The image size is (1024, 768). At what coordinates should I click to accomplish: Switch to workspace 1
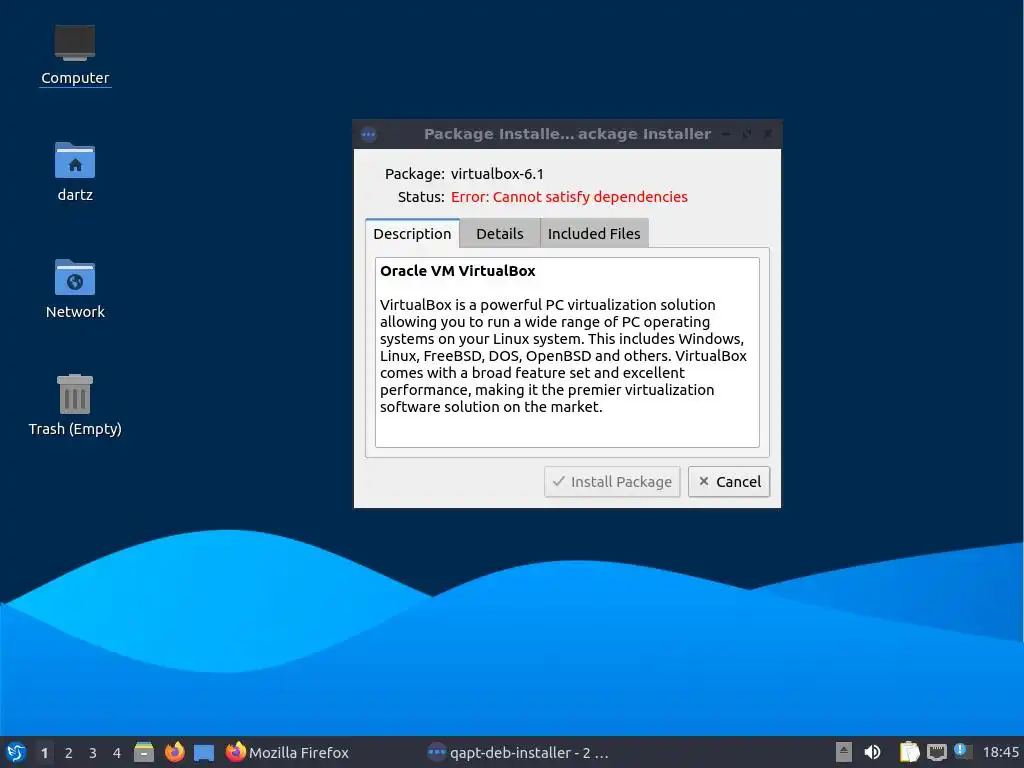click(44, 753)
